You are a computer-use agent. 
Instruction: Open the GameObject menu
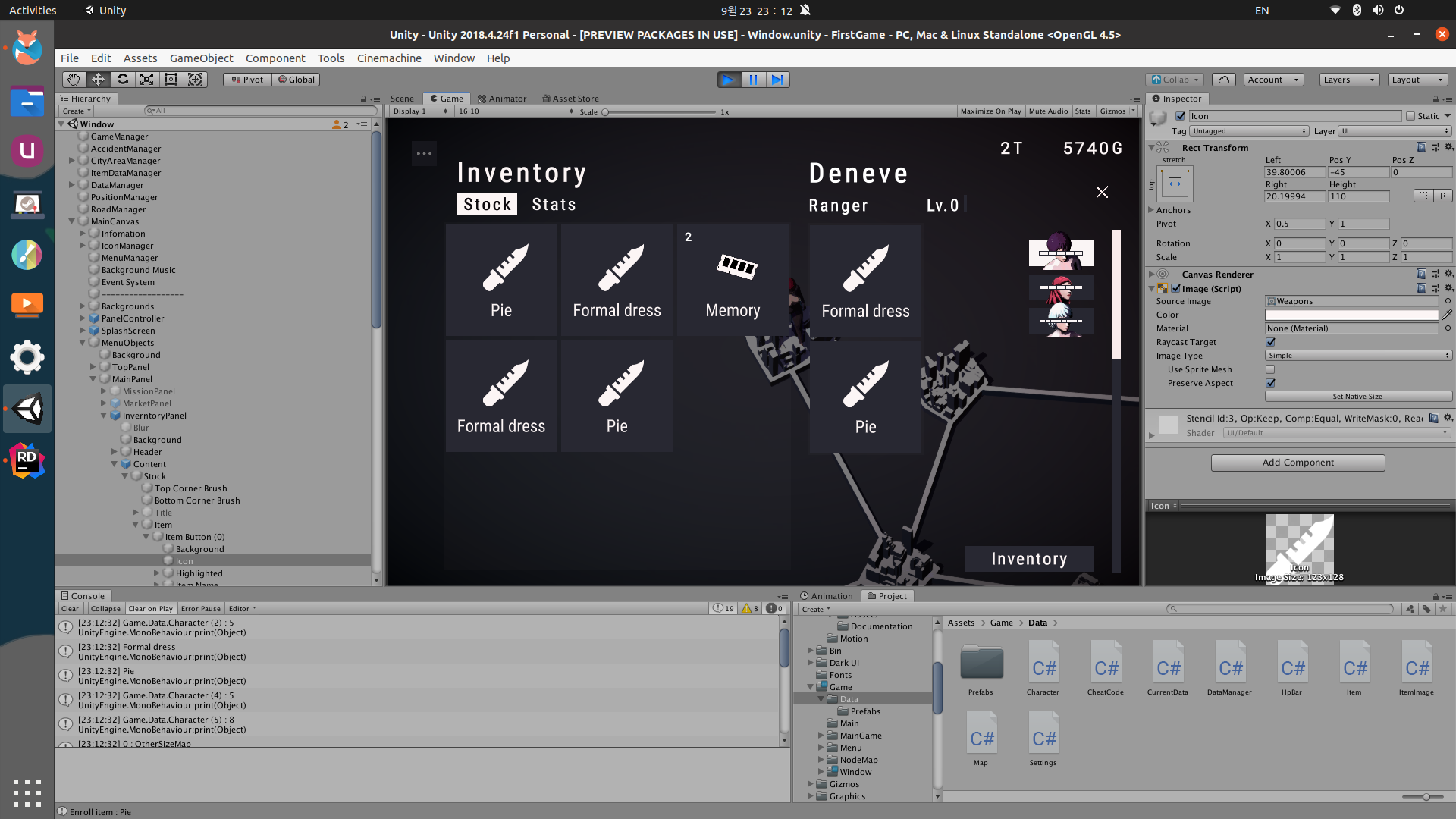(201, 58)
